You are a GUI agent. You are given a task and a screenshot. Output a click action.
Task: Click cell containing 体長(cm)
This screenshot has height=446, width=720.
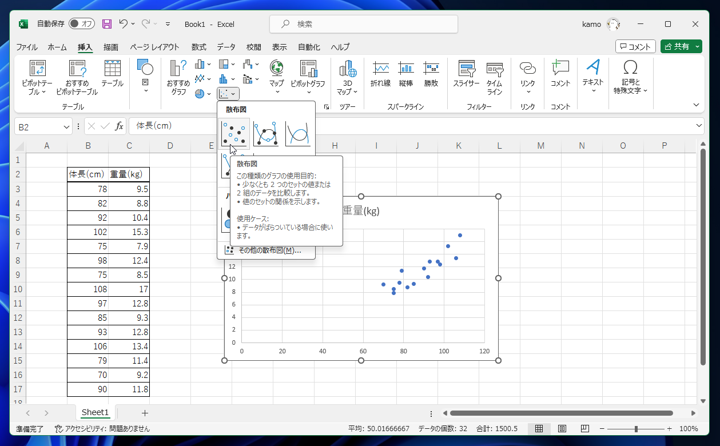[88, 174]
